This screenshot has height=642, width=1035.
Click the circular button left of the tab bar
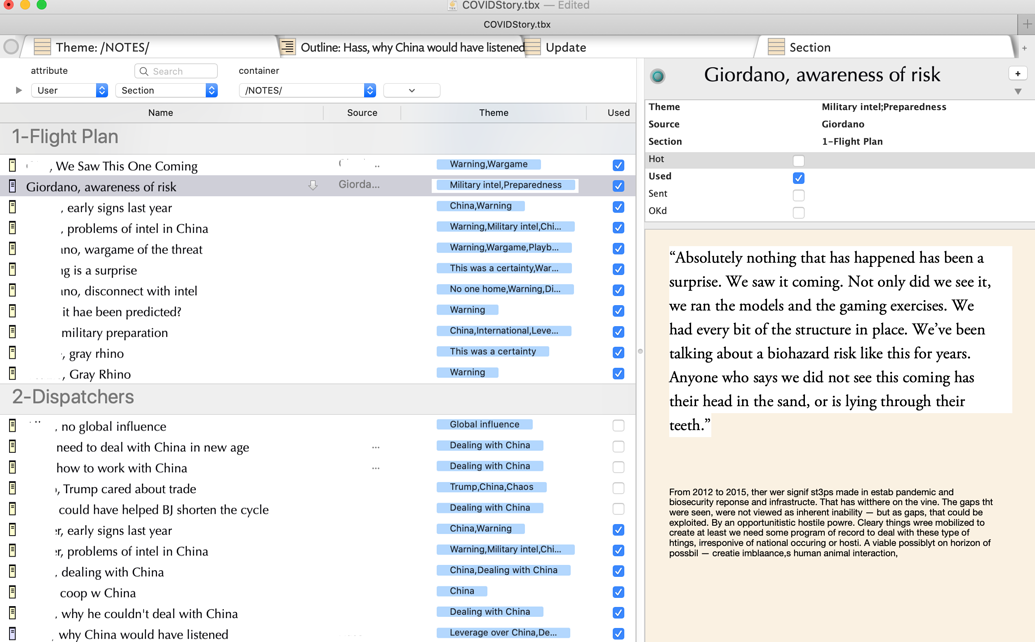tap(11, 47)
